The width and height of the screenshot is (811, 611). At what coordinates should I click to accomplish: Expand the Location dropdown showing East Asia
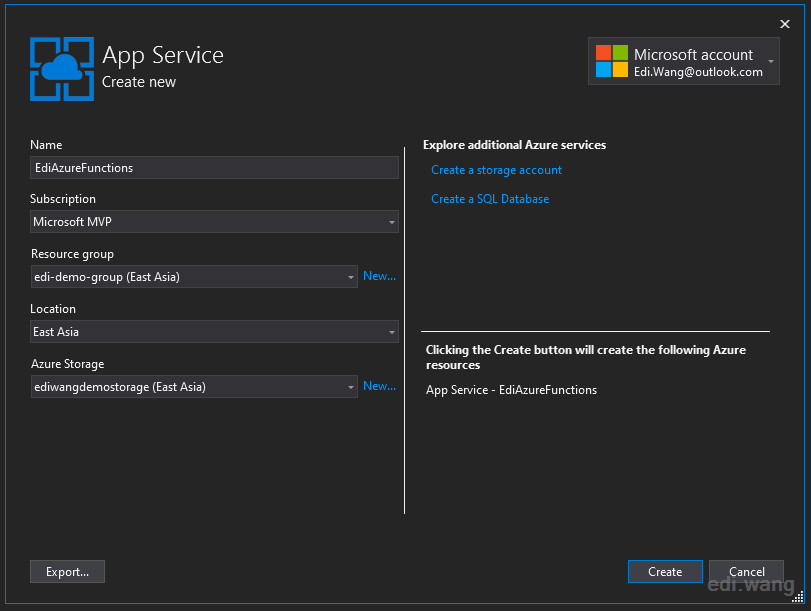(x=214, y=332)
